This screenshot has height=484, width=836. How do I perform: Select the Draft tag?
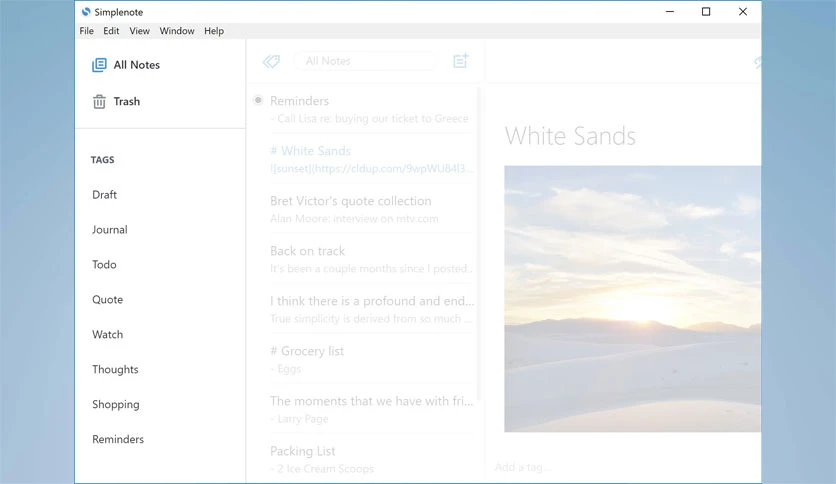tap(104, 195)
